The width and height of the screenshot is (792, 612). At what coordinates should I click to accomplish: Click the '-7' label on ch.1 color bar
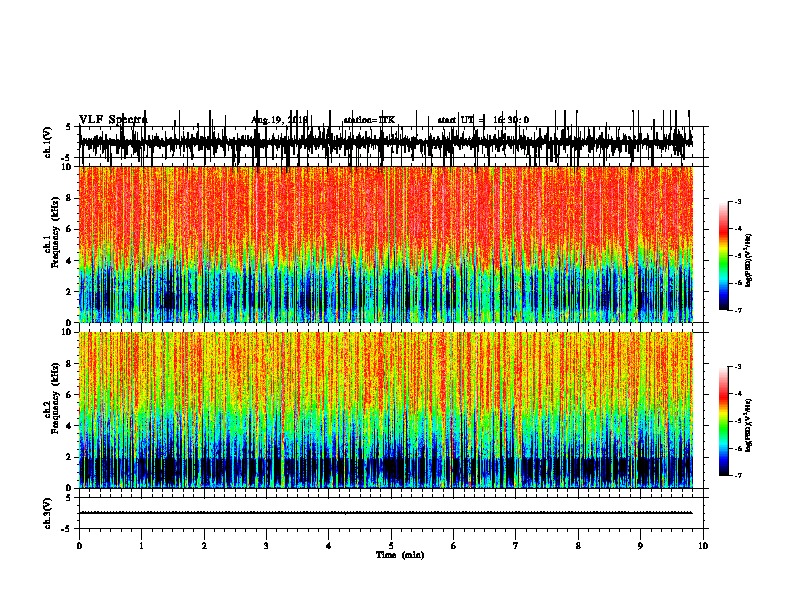[x=737, y=310]
